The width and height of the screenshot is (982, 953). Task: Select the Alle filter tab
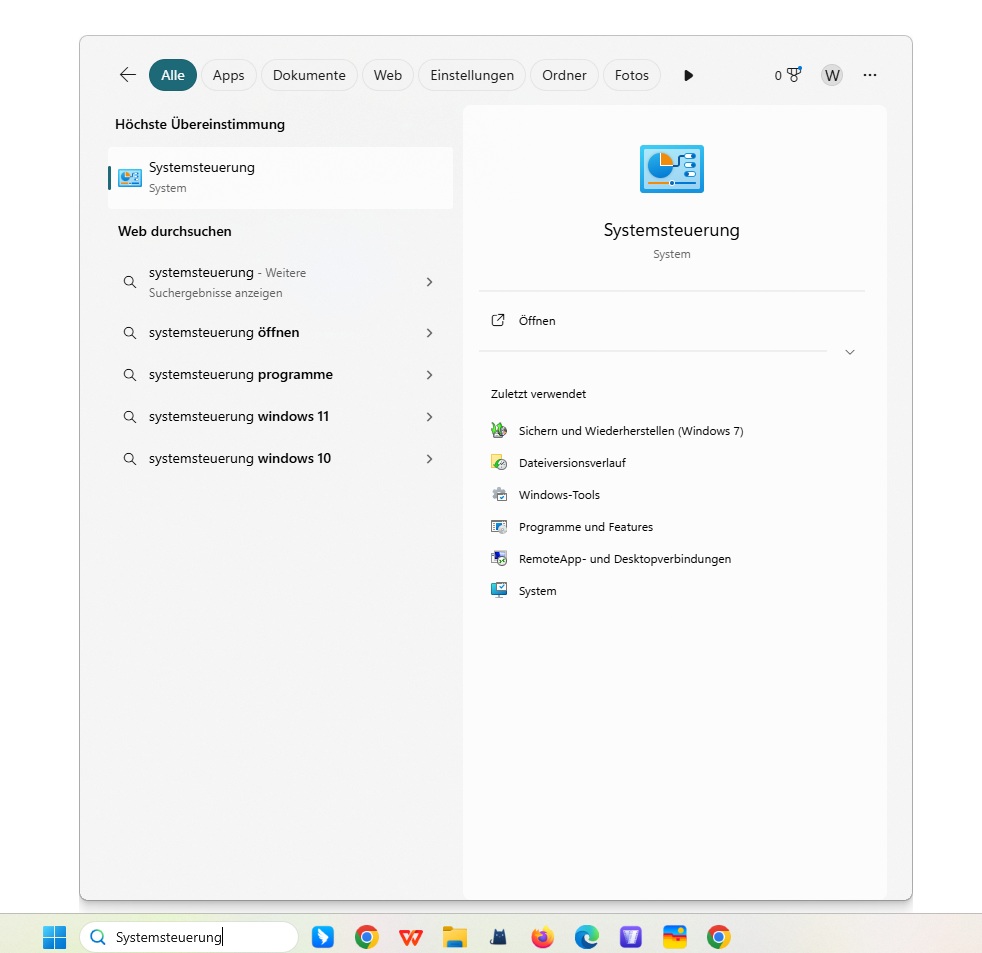click(173, 75)
